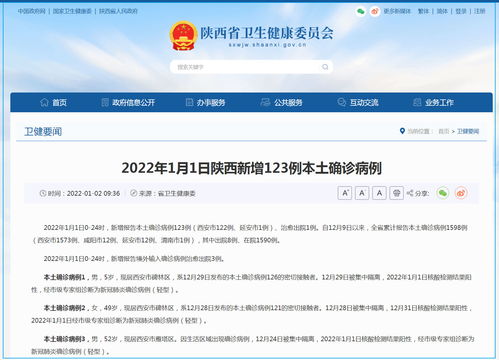
Task: Share article via red Weibo icon
Action: coord(461,193)
